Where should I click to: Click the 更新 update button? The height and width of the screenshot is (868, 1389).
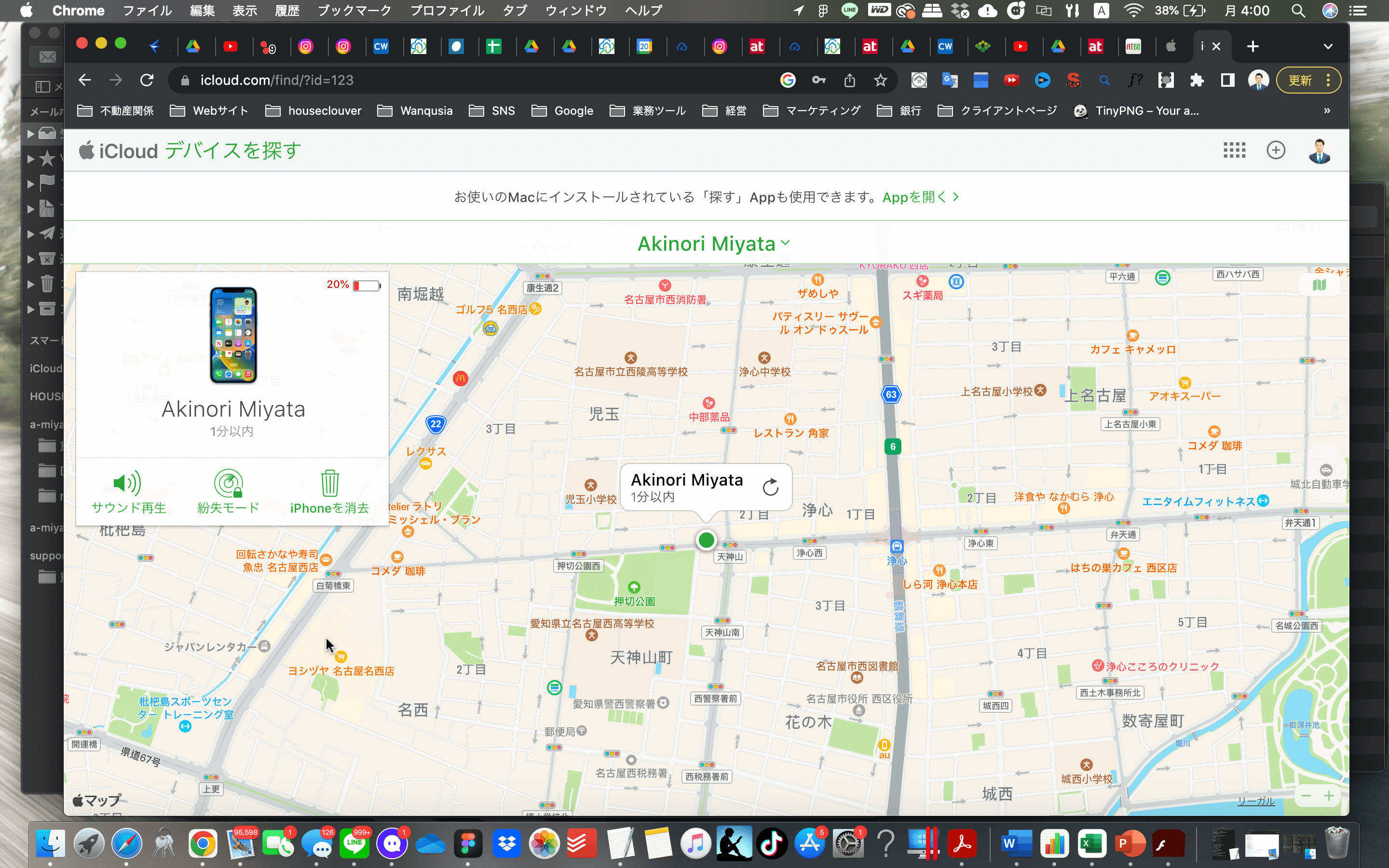tap(1308, 81)
